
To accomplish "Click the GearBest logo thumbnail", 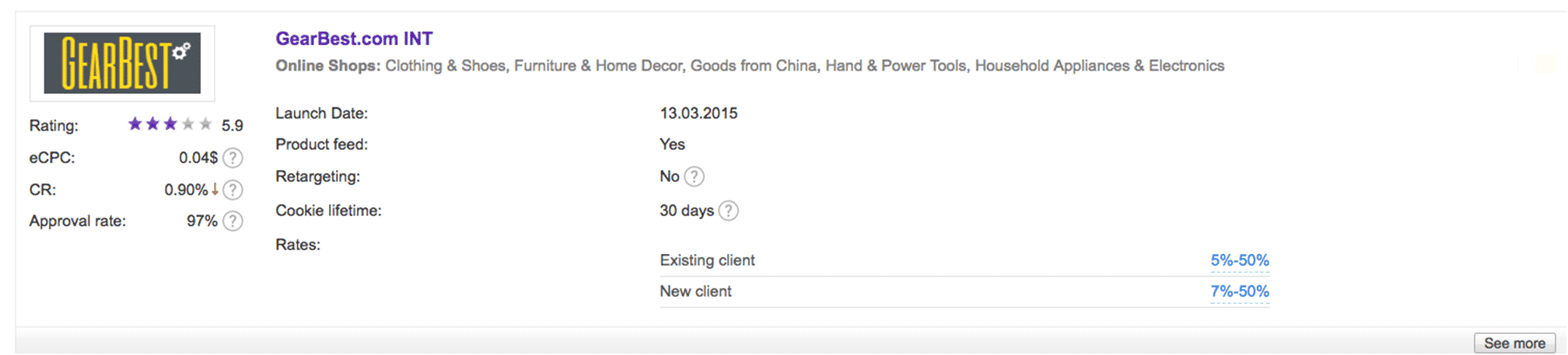I will pyautogui.click(x=122, y=63).
